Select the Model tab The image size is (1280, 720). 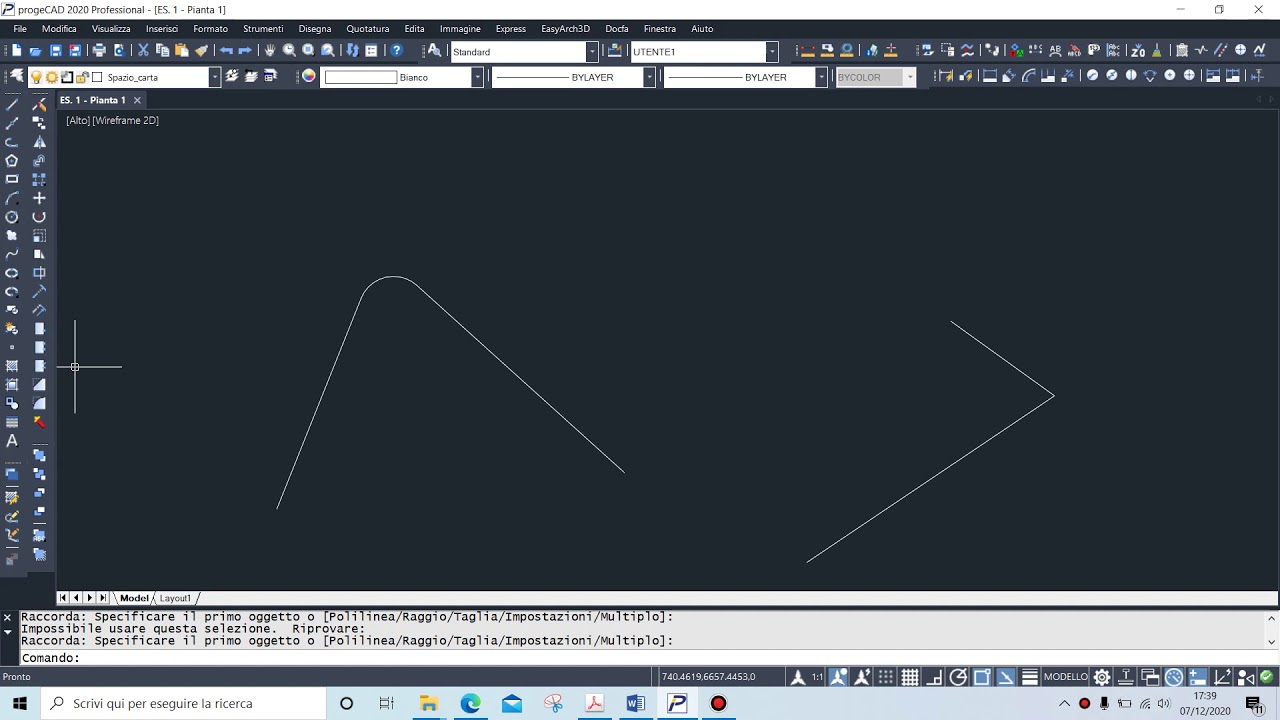[134, 598]
